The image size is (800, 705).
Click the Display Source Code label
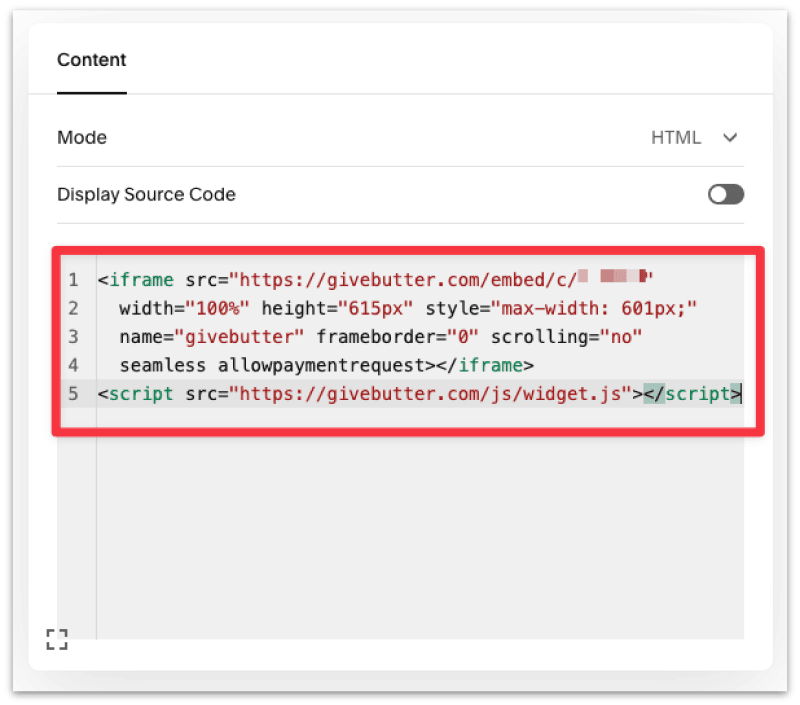click(x=146, y=194)
